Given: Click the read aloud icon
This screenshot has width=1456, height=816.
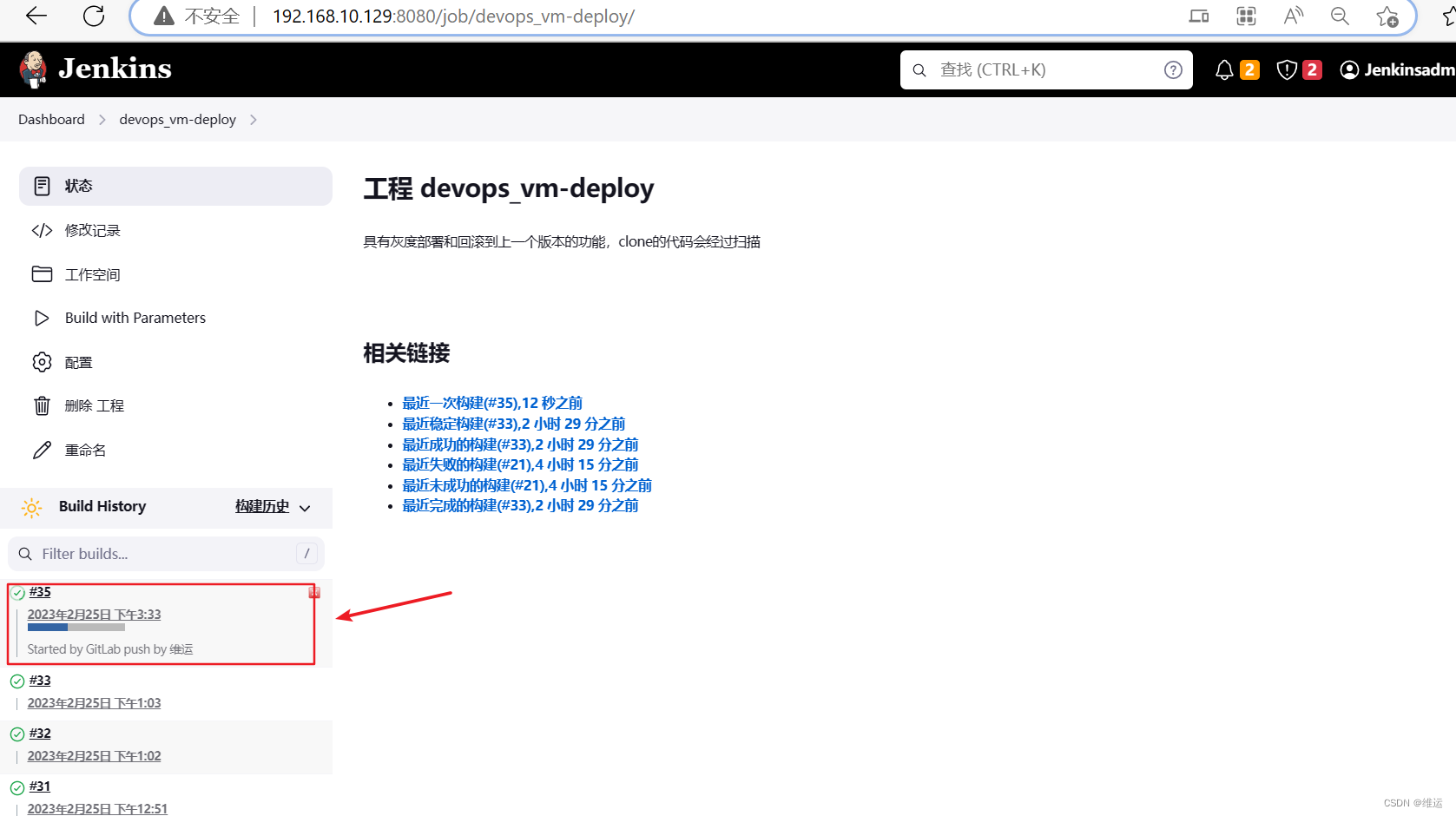Looking at the screenshot, I should tap(1294, 16).
